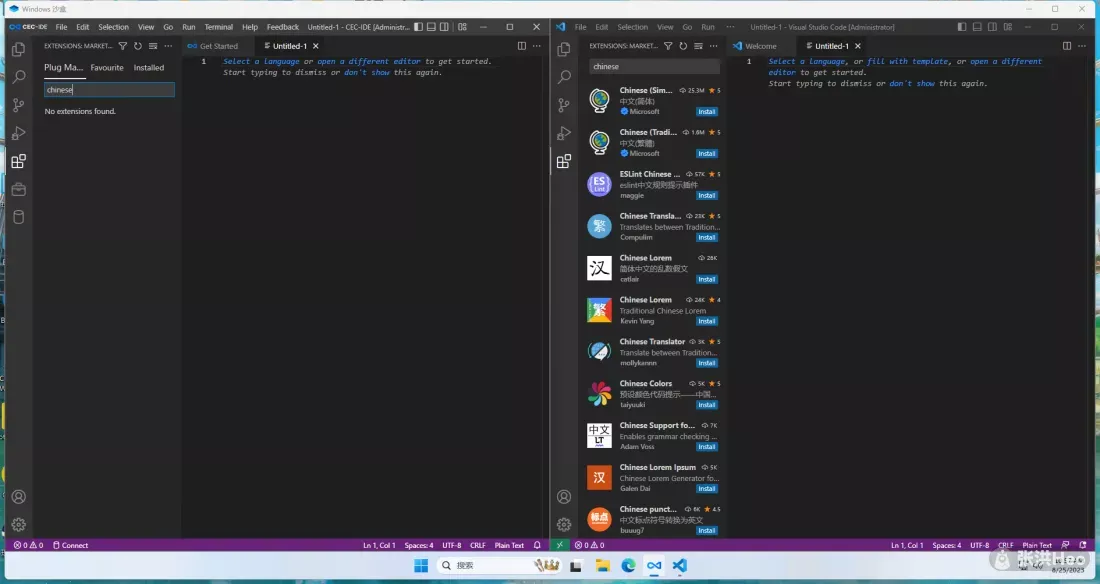Open Explorer in the VS Code activity bar
Viewport: 1100px width, 584px height.
coord(564,49)
